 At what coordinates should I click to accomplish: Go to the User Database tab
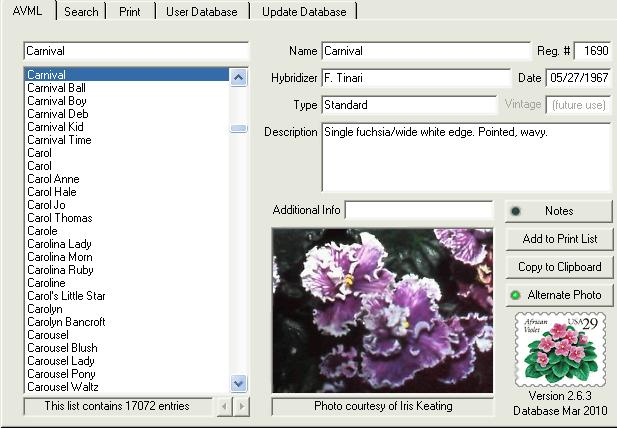click(x=202, y=12)
